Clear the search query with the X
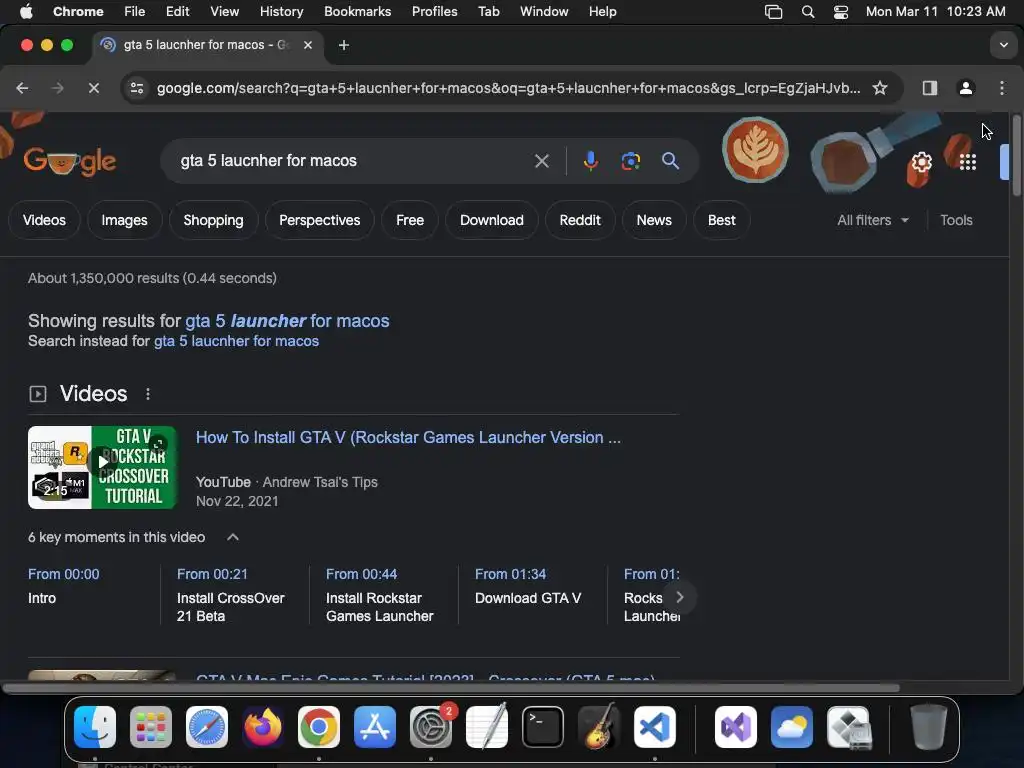Viewport: 1024px width, 768px height. [x=541, y=161]
